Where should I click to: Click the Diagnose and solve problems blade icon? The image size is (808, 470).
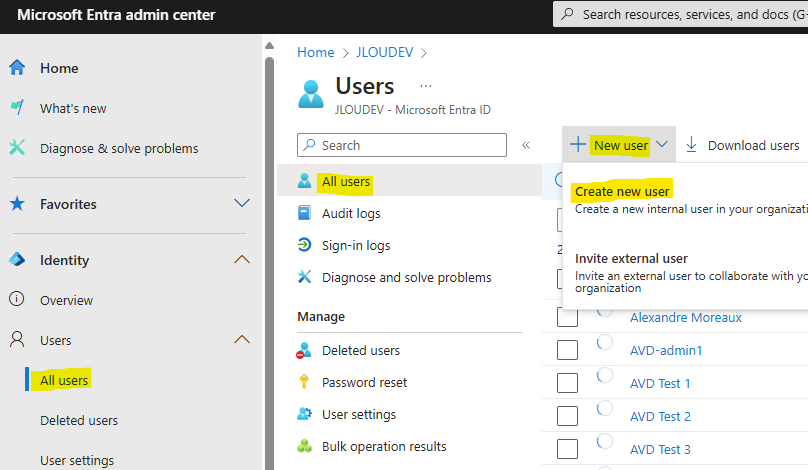305,277
